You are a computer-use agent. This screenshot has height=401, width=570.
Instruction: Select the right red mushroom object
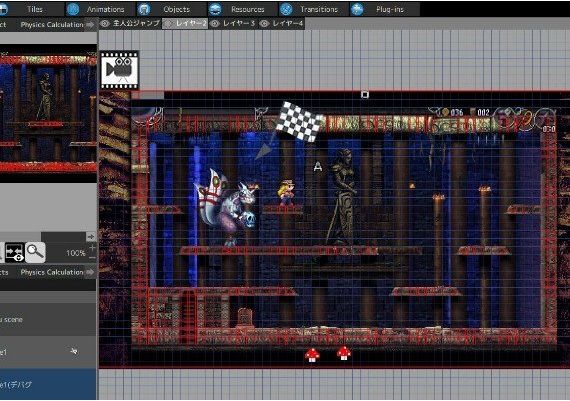coord(344,353)
